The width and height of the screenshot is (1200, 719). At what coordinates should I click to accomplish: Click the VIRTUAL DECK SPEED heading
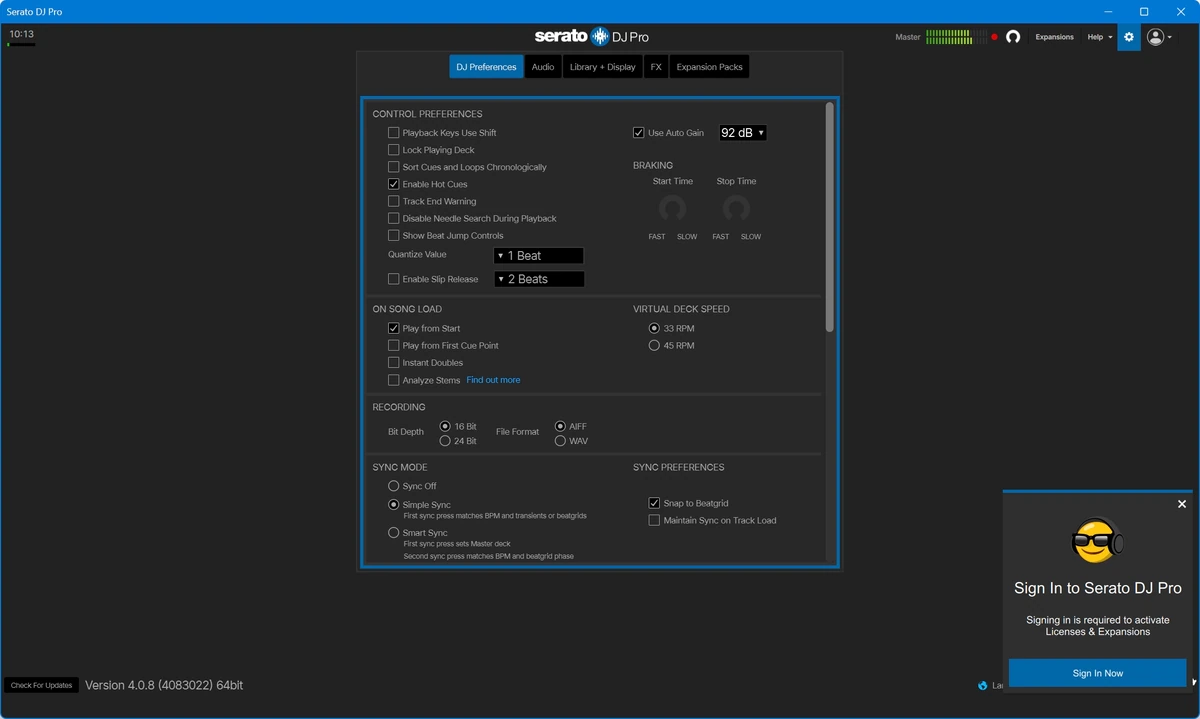[x=681, y=309]
